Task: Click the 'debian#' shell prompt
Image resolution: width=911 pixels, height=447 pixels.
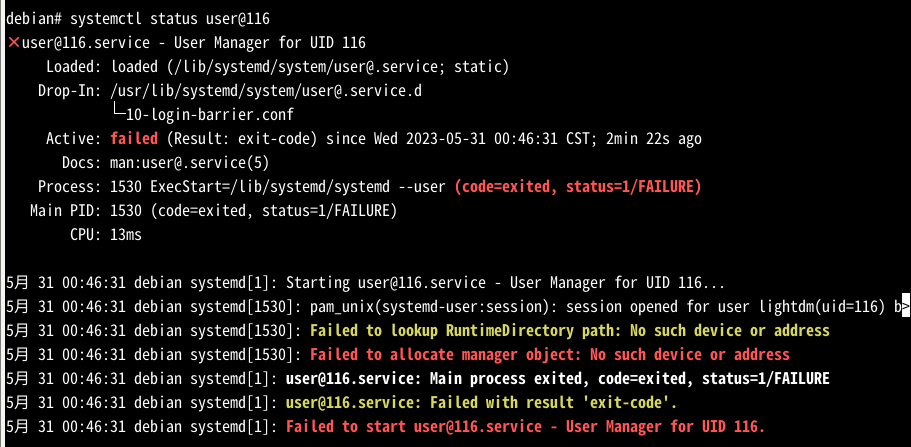Action: click(31, 19)
